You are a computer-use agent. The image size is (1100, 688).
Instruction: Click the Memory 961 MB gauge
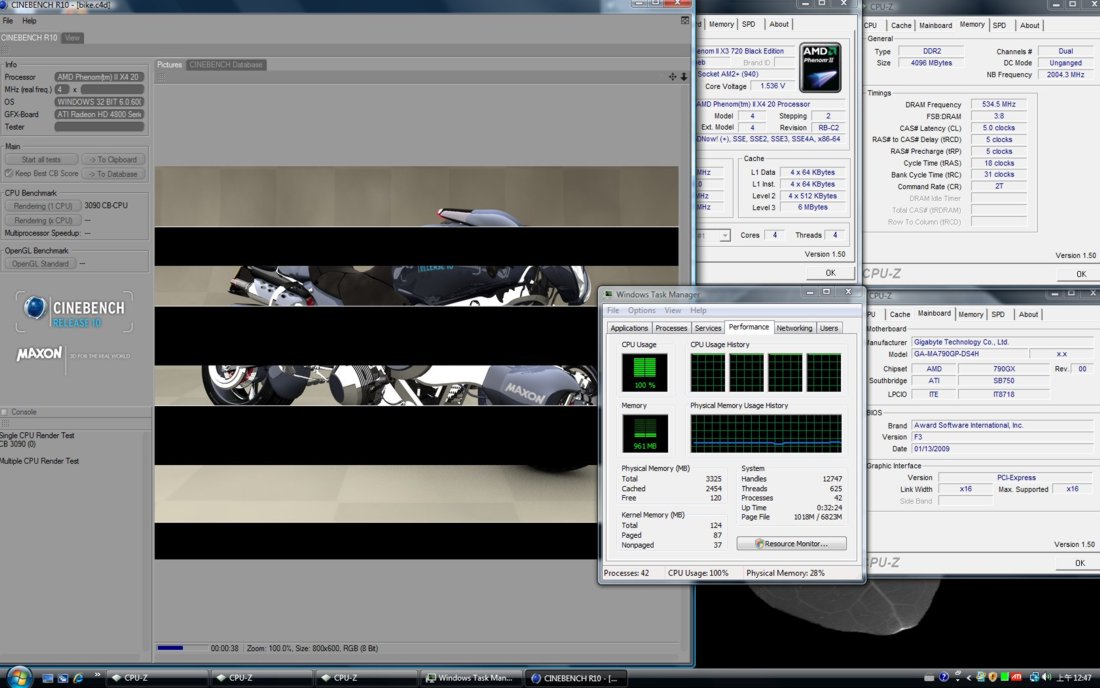(x=644, y=433)
